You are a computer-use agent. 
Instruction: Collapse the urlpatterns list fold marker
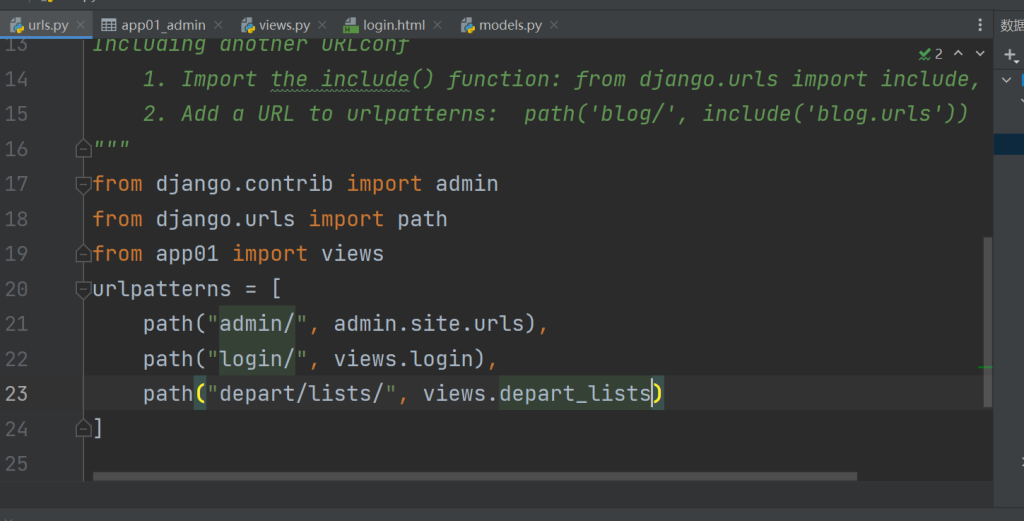click(x=84, y=290)
